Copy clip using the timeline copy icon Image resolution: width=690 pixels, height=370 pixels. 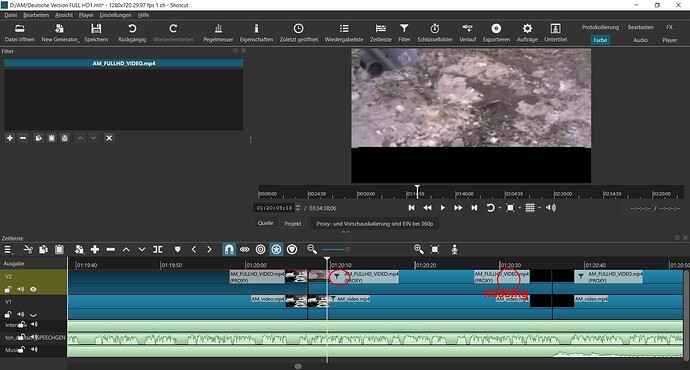(x=43, y=249)
